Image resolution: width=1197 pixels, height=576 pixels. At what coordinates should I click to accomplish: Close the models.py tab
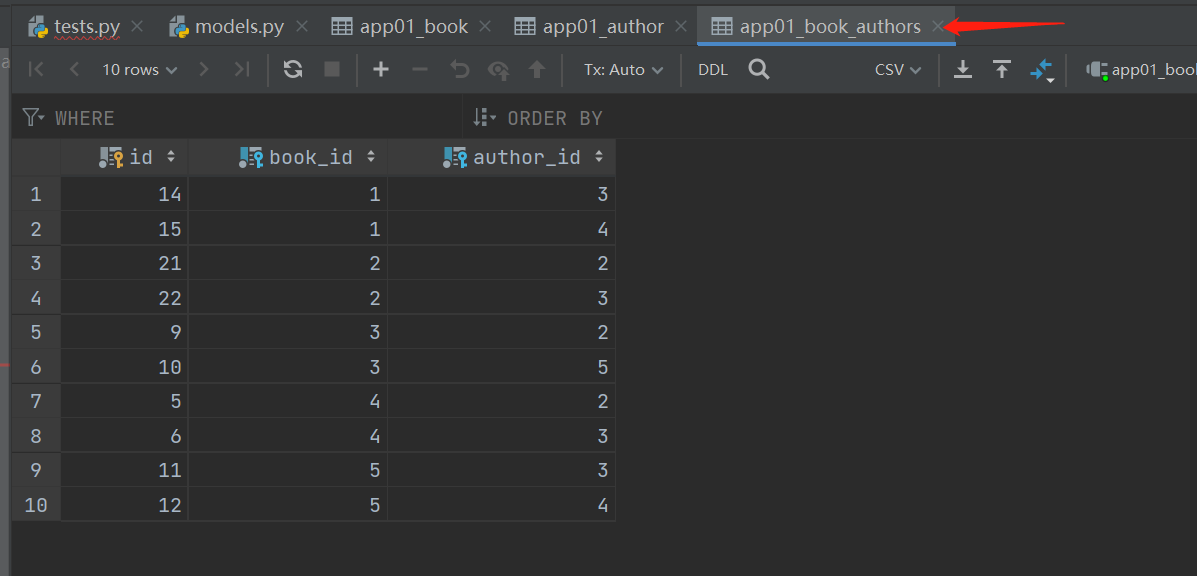pos(302,27)
